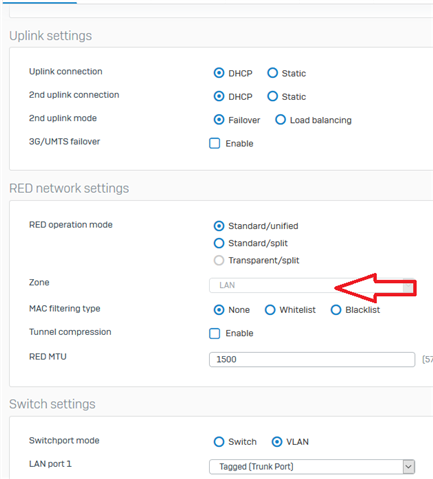Choose Static for 2nd uplink connection
Screen dimensions: 433x479
[272, 96]
